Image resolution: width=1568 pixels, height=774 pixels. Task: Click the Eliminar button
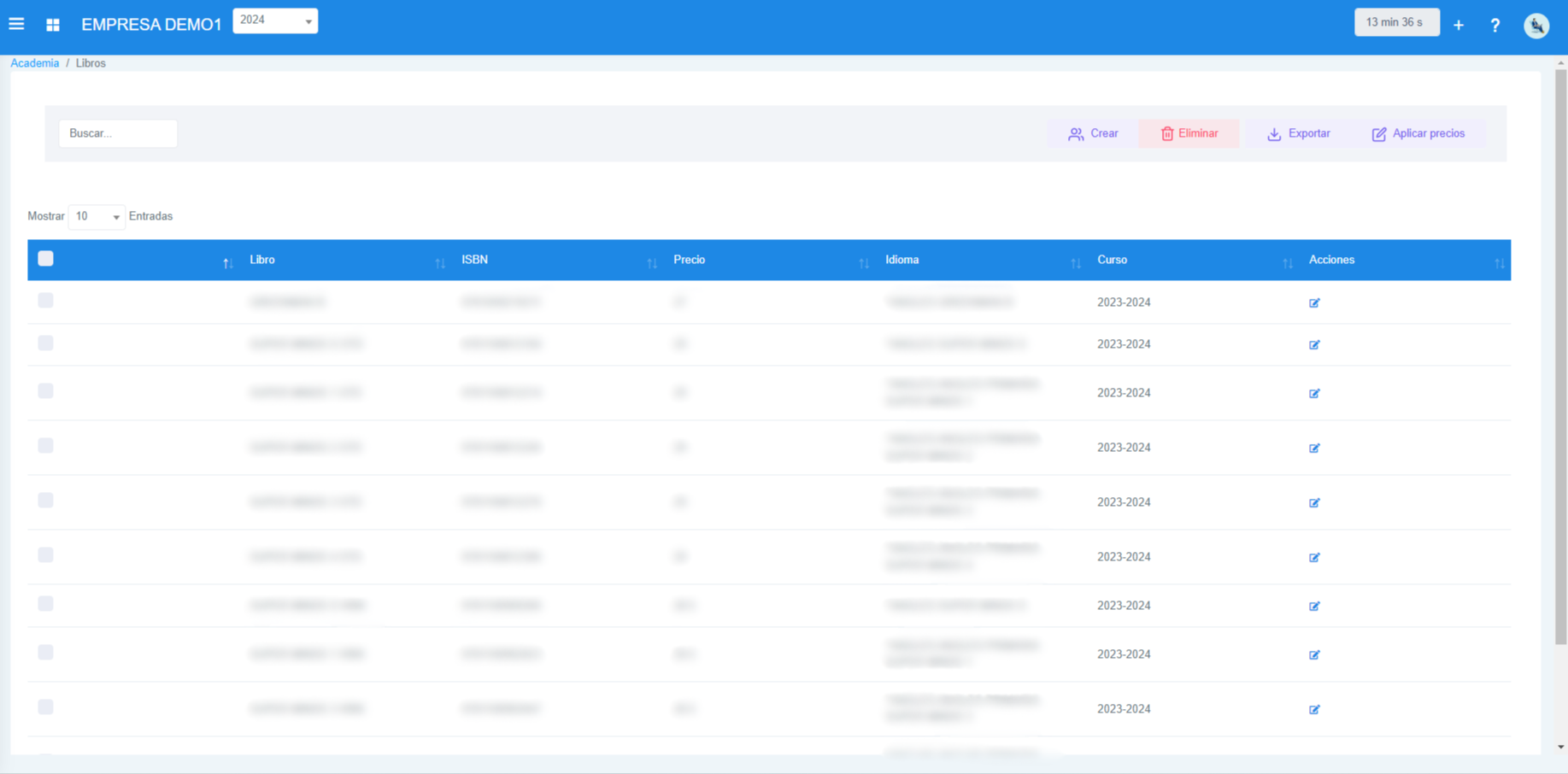1189,133
